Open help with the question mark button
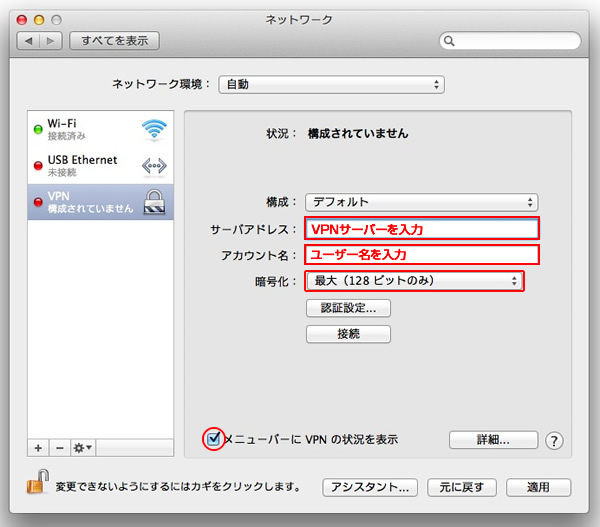Viewport: 600px width, 527px height. pyautogui.click(x=555, y=440)
